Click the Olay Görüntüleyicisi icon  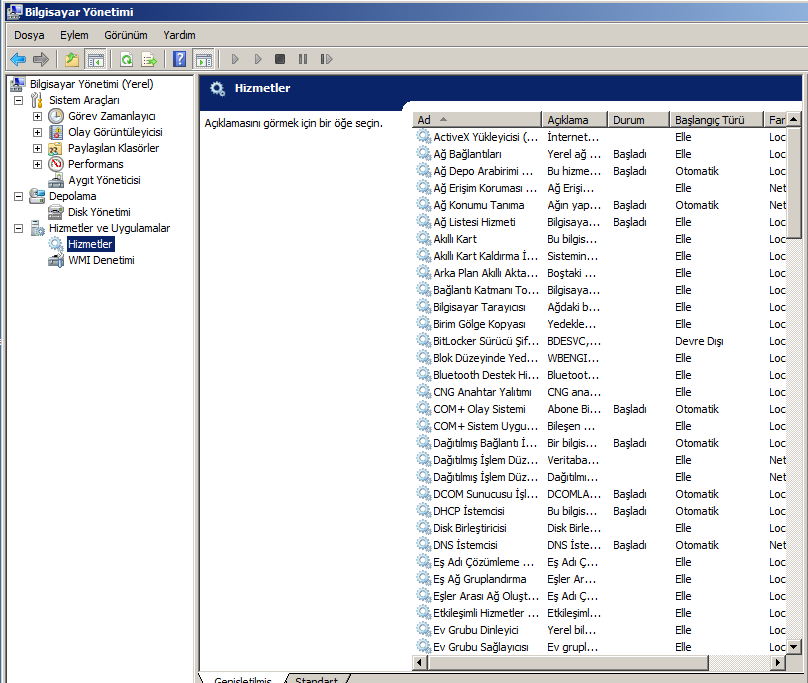coord(56,132)
